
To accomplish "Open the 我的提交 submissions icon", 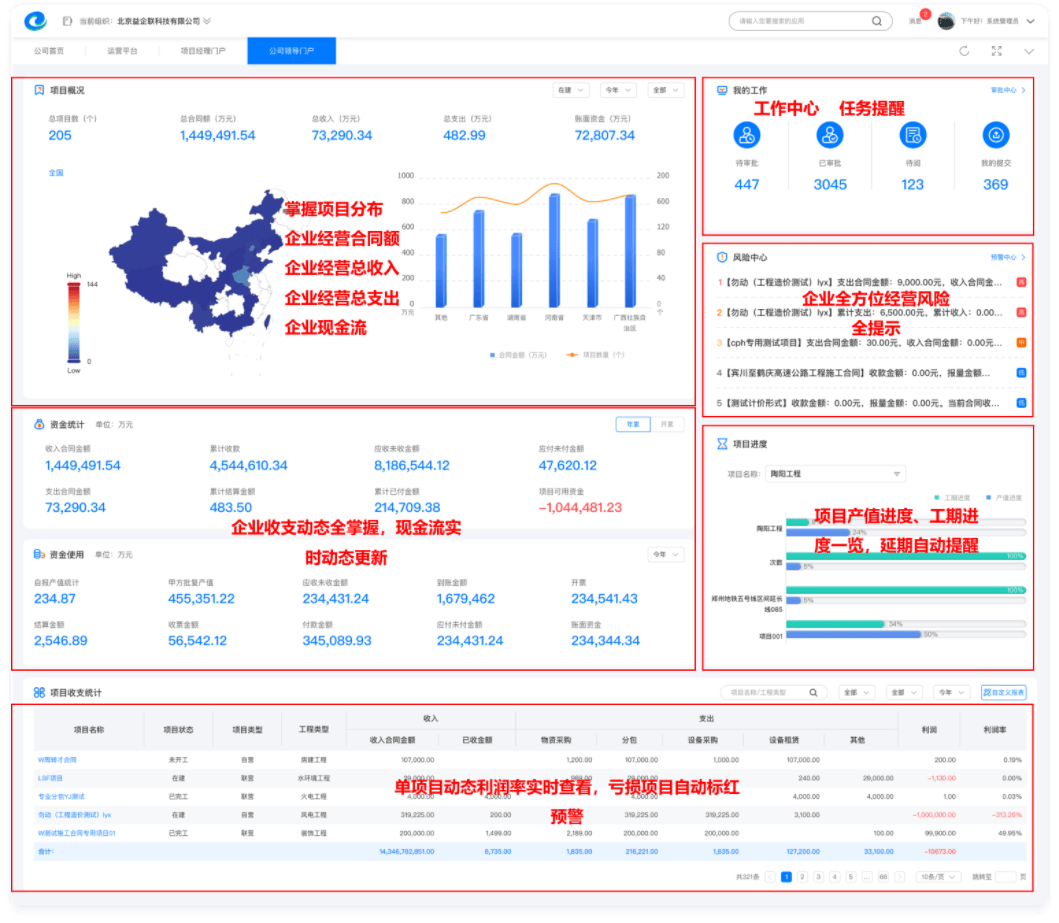I will click(x=995, y=135).
